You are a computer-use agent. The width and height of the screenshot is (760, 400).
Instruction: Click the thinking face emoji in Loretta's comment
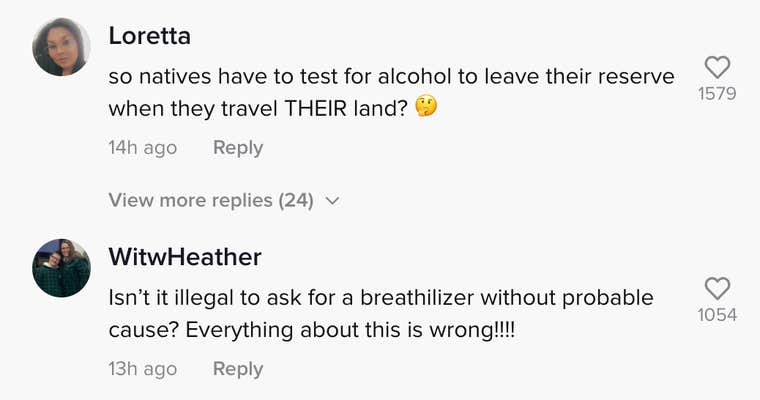click(x=427, y=107)
